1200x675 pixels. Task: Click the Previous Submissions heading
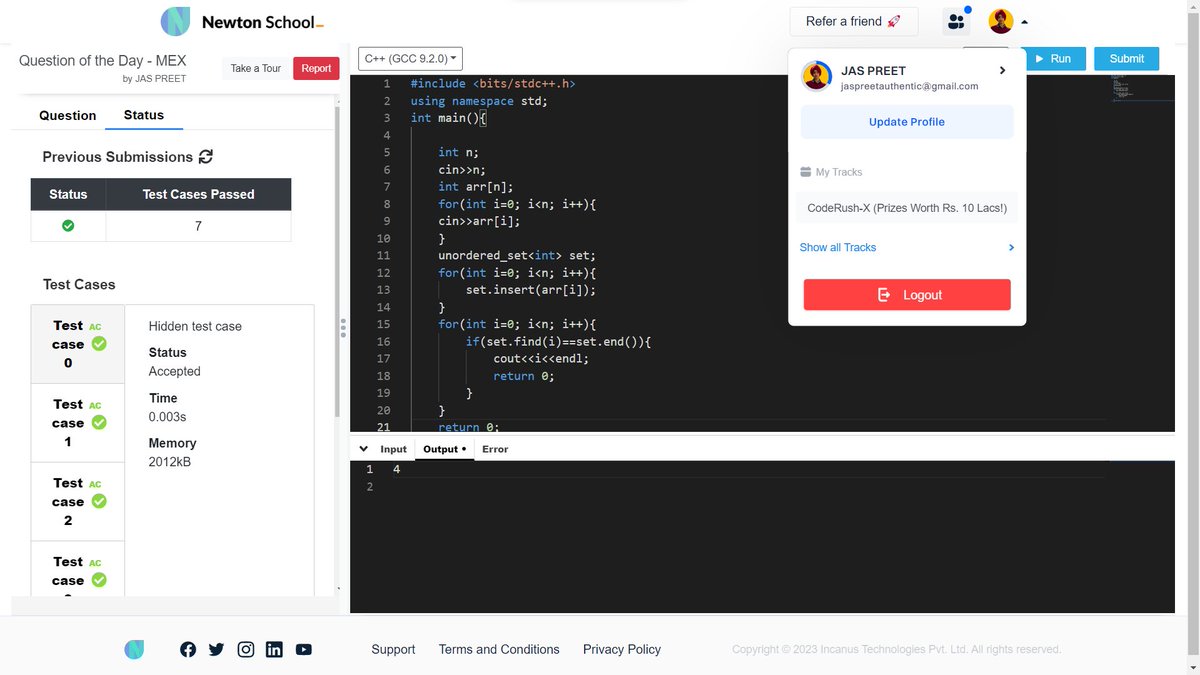[x=118, y=157]
